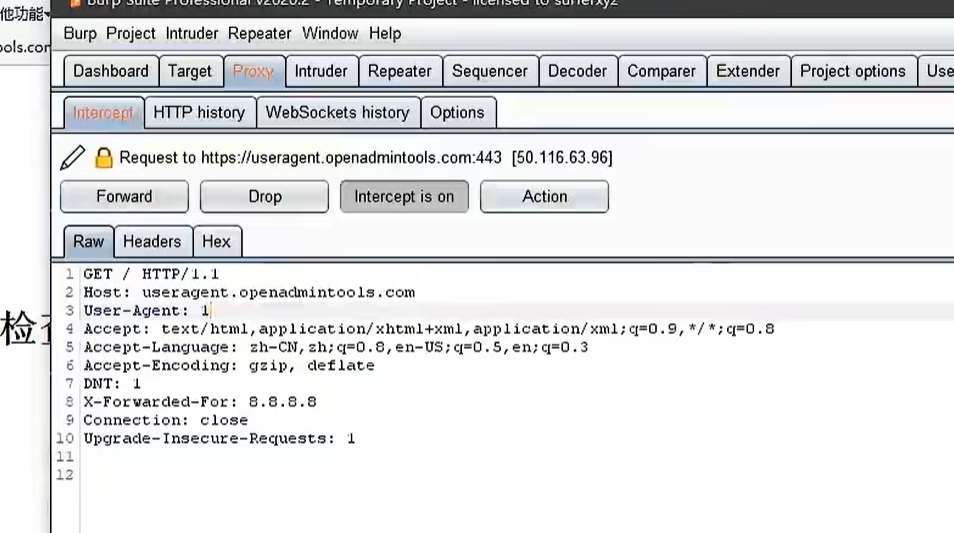Open the Window menu
Screen dimensions: 954x533
tap(330, 33)
